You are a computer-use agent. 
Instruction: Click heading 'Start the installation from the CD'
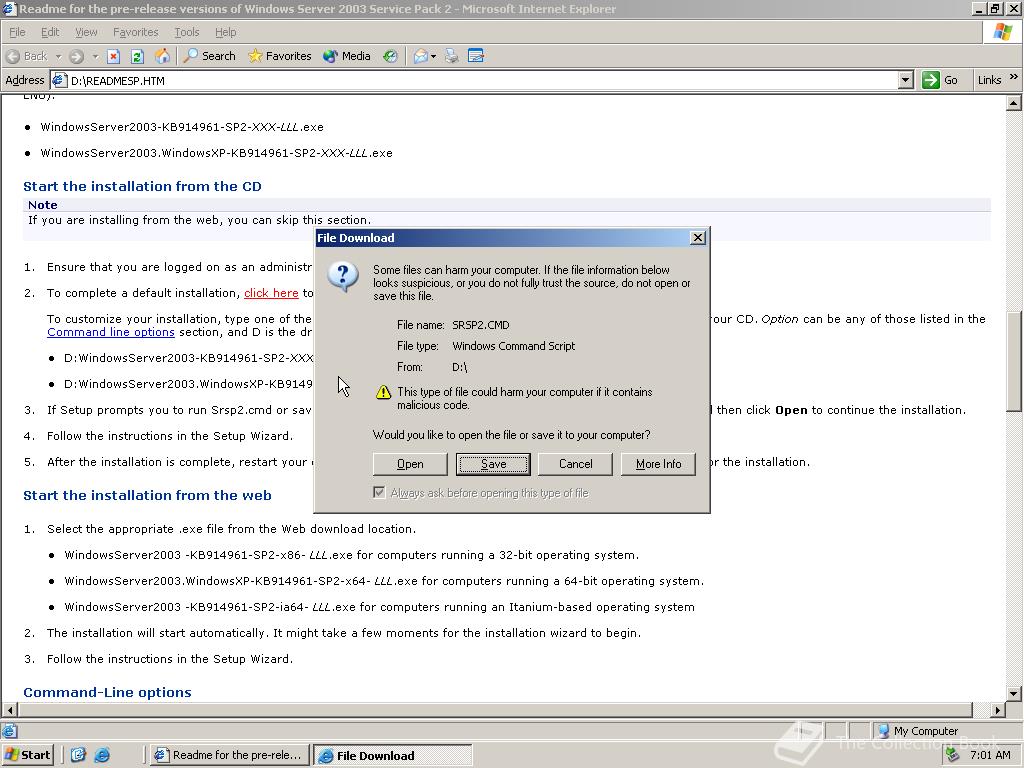142,186
